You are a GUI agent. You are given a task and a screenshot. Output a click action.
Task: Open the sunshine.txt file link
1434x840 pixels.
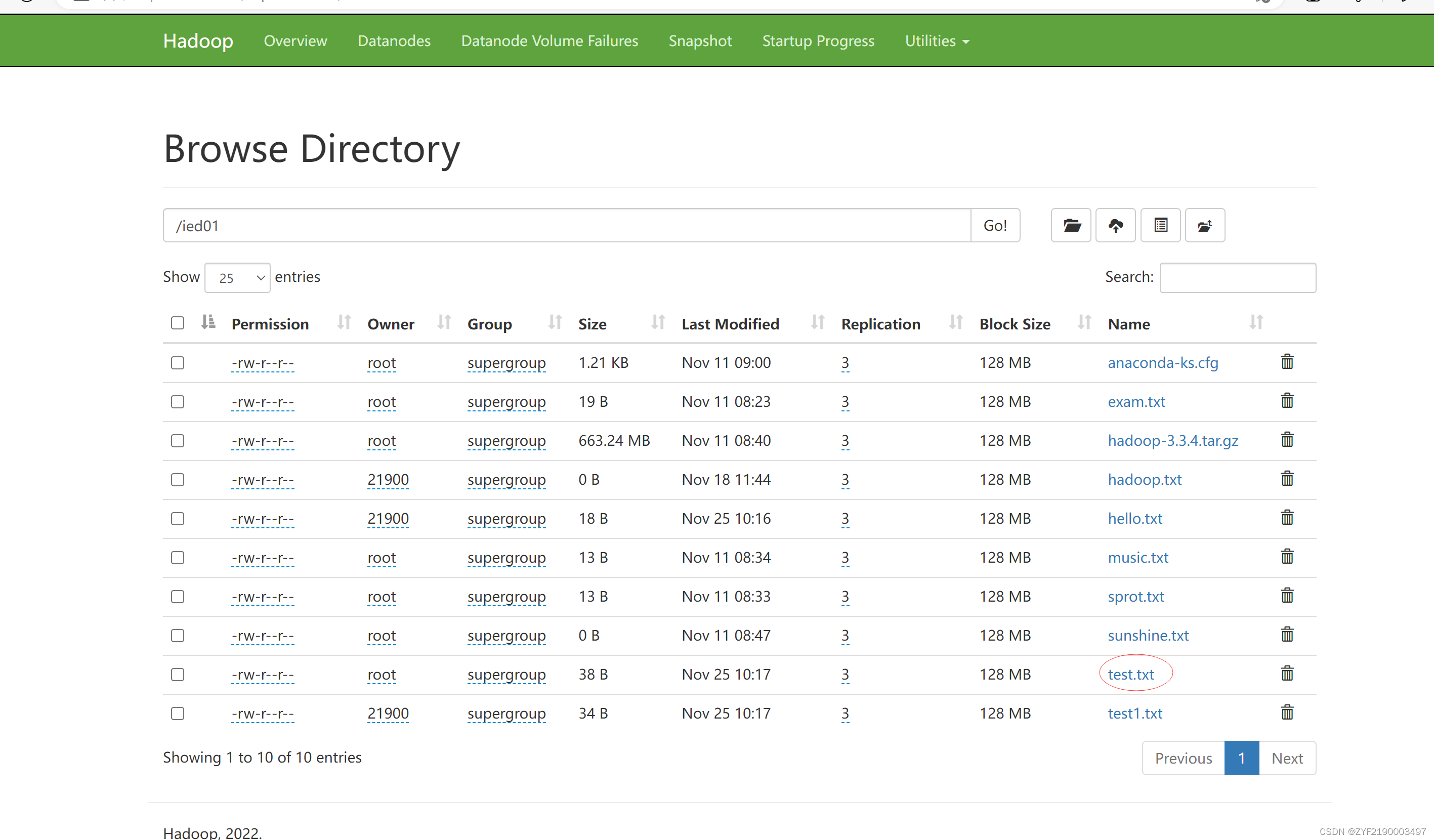pos(1148,635)
